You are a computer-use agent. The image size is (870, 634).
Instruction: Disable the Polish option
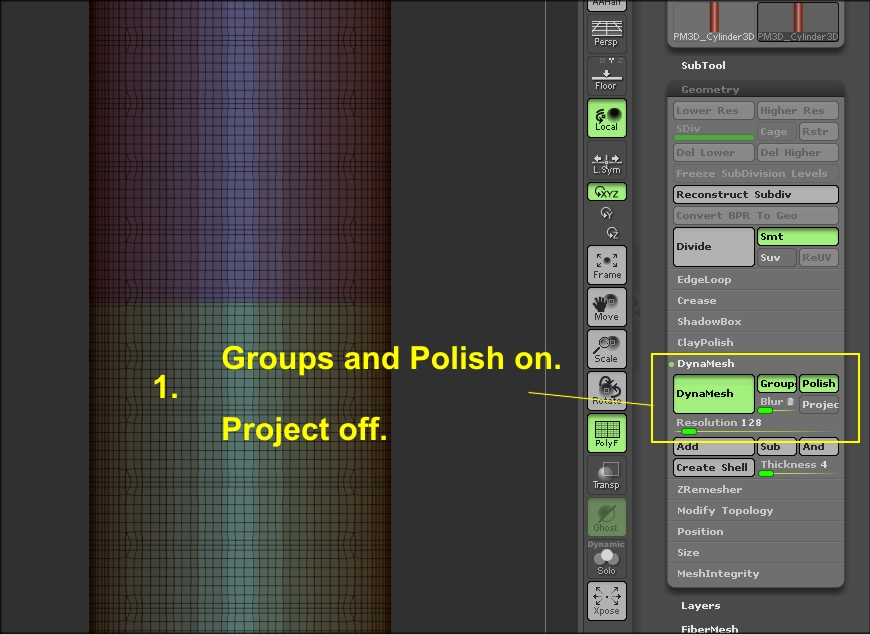[819, 382]
